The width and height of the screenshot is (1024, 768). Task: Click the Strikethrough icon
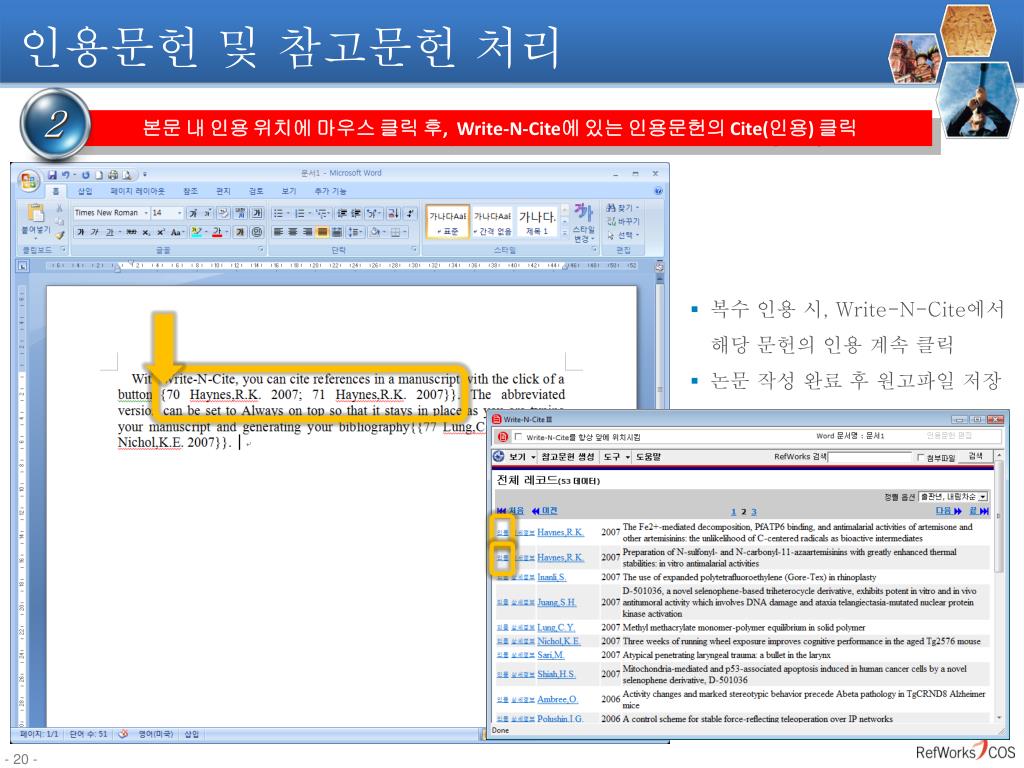tap(131, 232)
